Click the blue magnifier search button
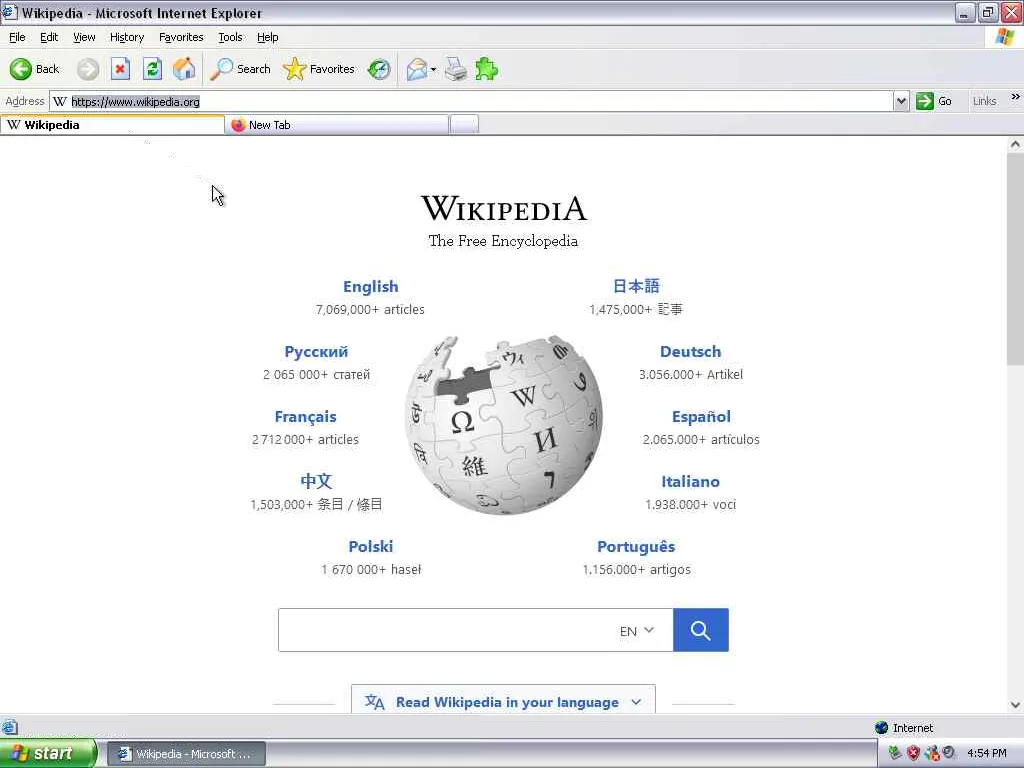1024x768 pixels. pyautogui.click(x=701, y=630)
